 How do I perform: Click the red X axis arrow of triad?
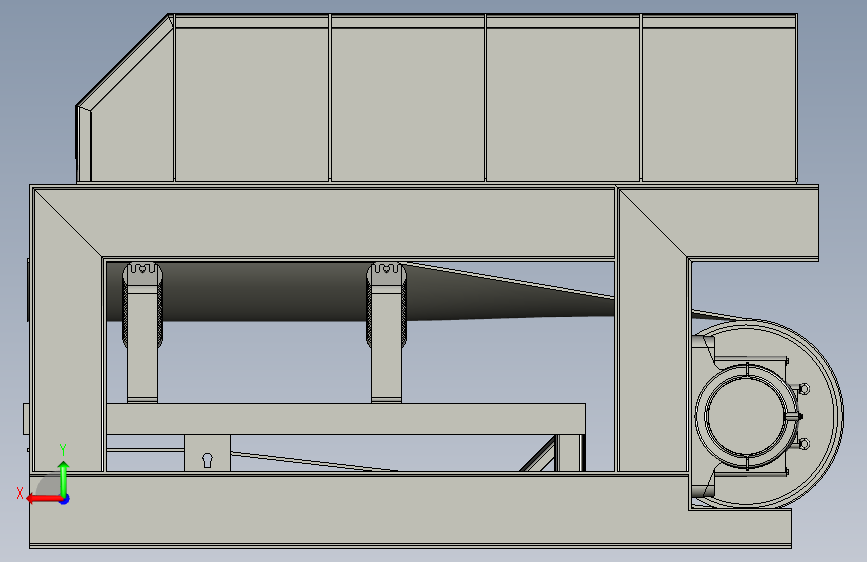44,499
